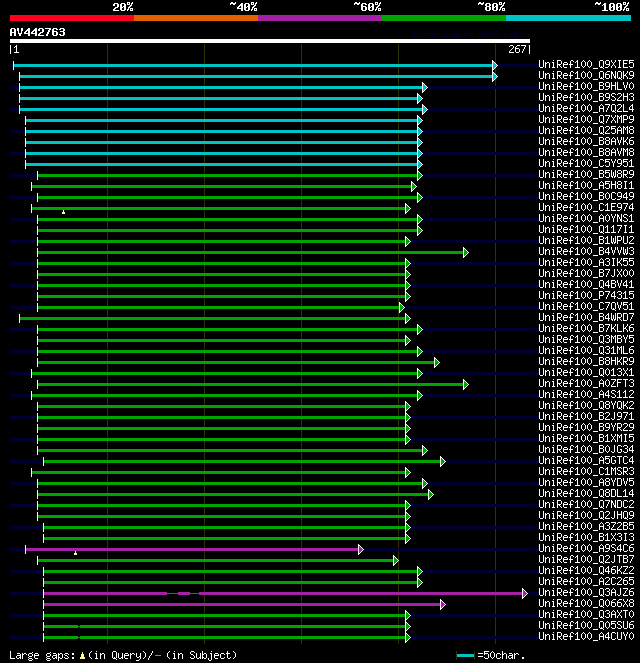The width and height of the screenshot is (640, 663).
Task: Click the UniRef100_B8AVK6 hit name
Action: point(586,141)
